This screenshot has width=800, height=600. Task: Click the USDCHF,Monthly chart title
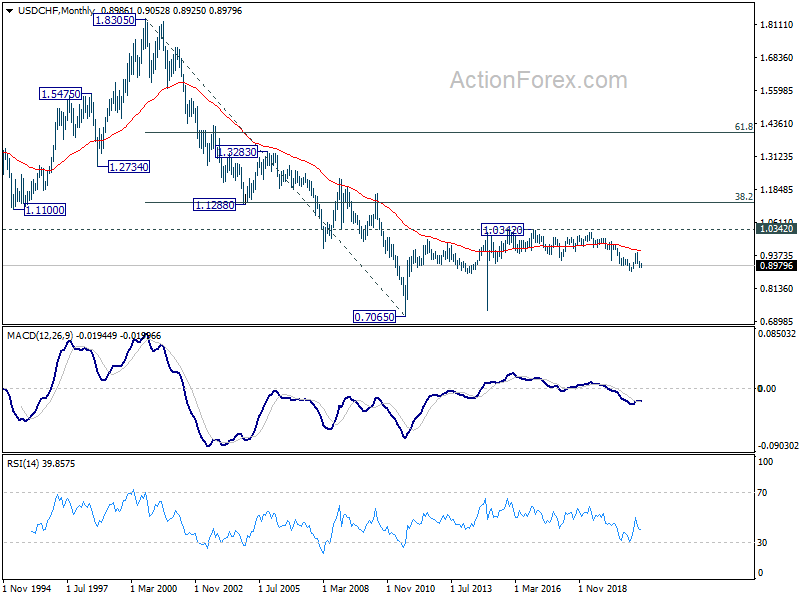pos(46,10)
